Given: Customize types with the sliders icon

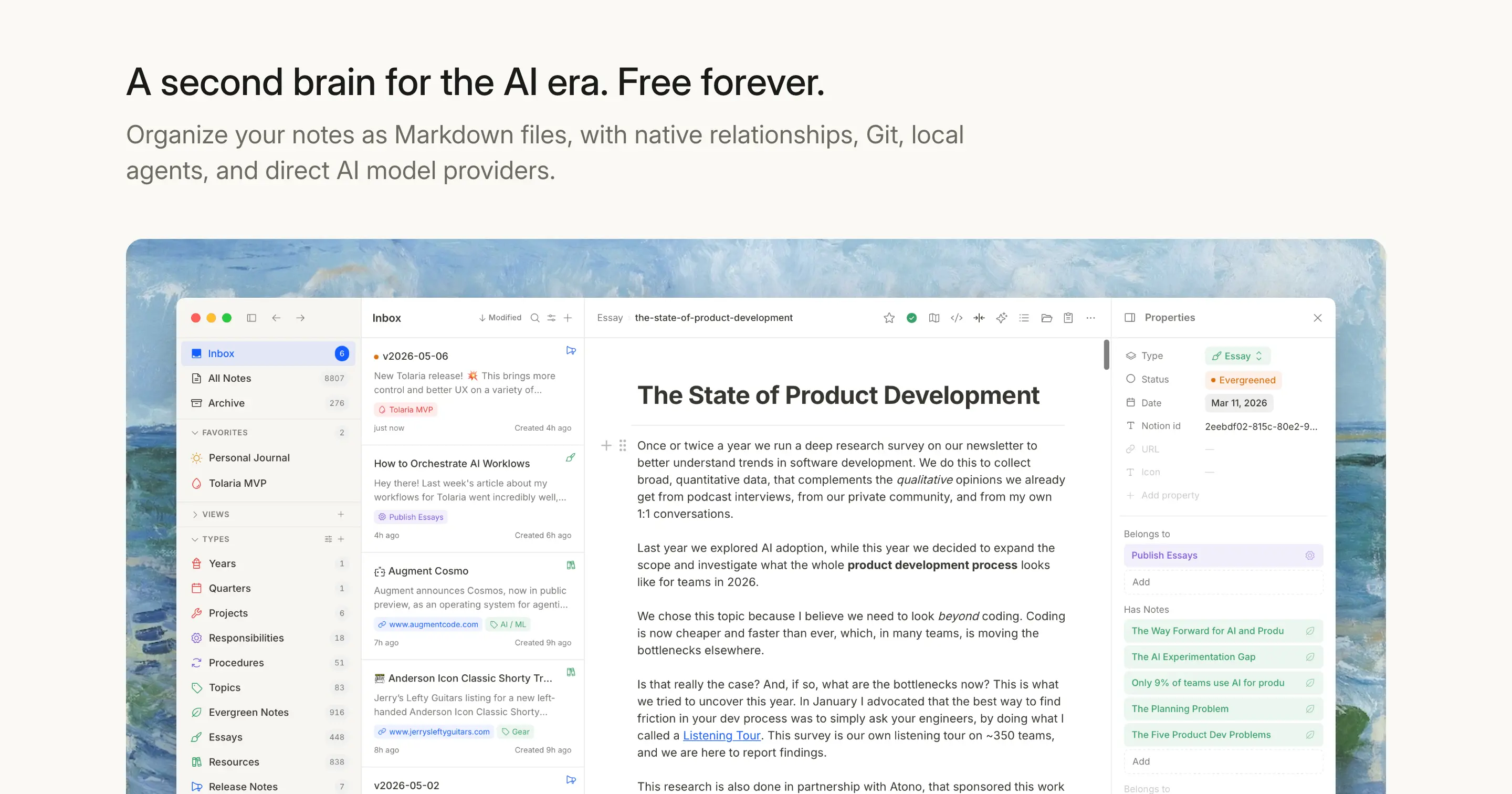Looking at the screenshot, I should click(328, 539).
